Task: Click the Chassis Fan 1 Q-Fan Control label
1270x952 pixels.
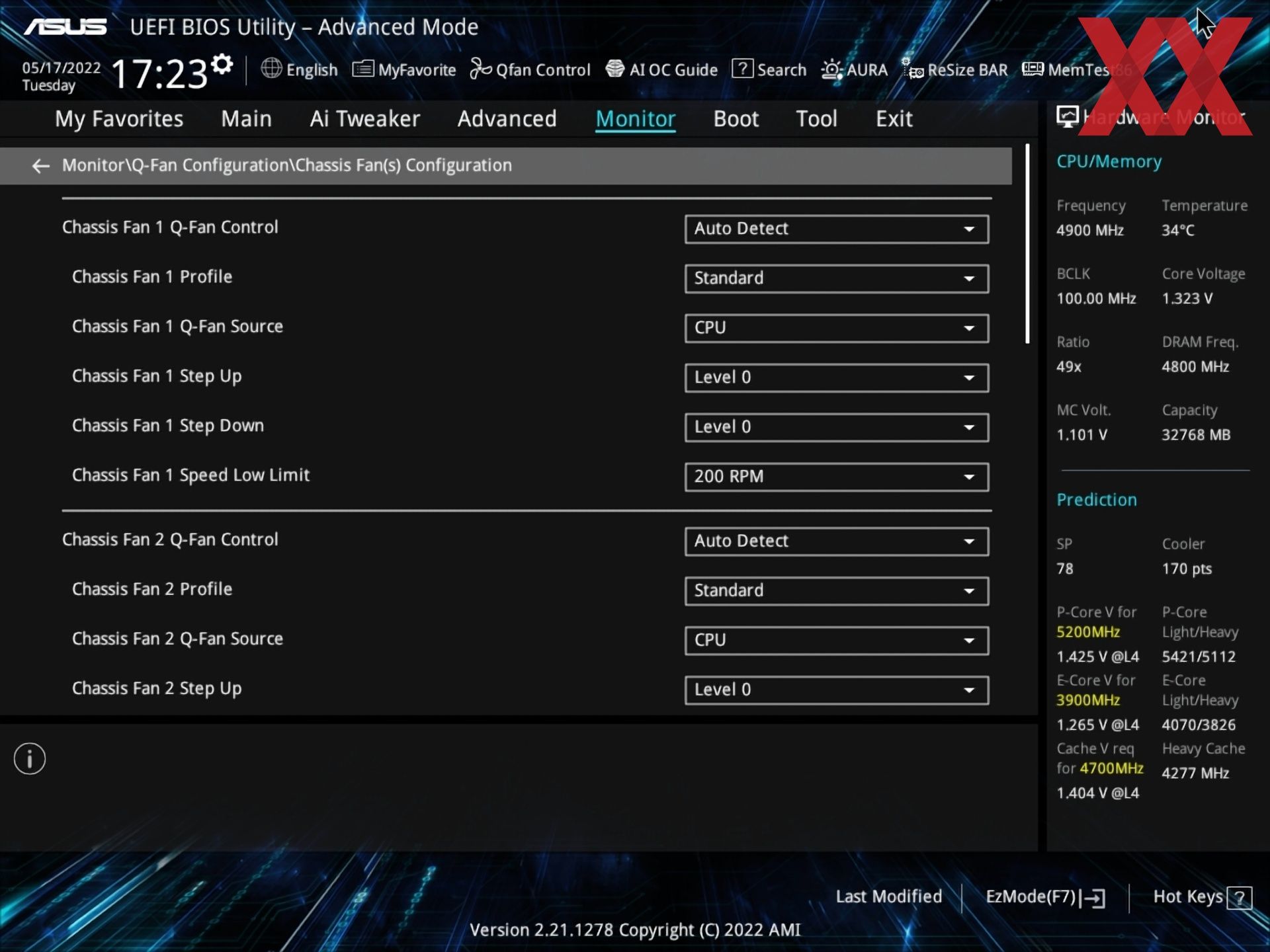Action: pyautogui.click(x=170, y=227)
